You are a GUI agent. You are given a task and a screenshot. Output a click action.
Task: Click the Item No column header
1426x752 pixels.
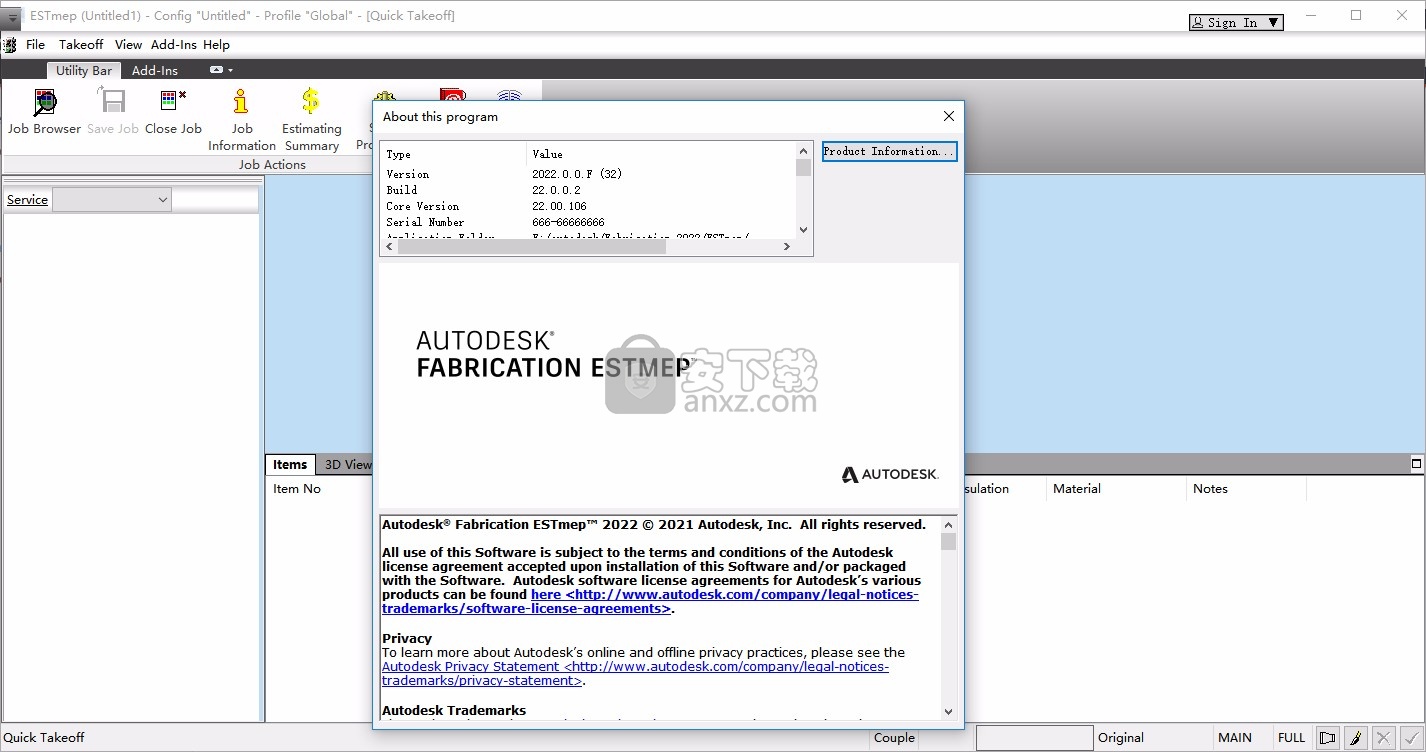click(x=297, y=489)
